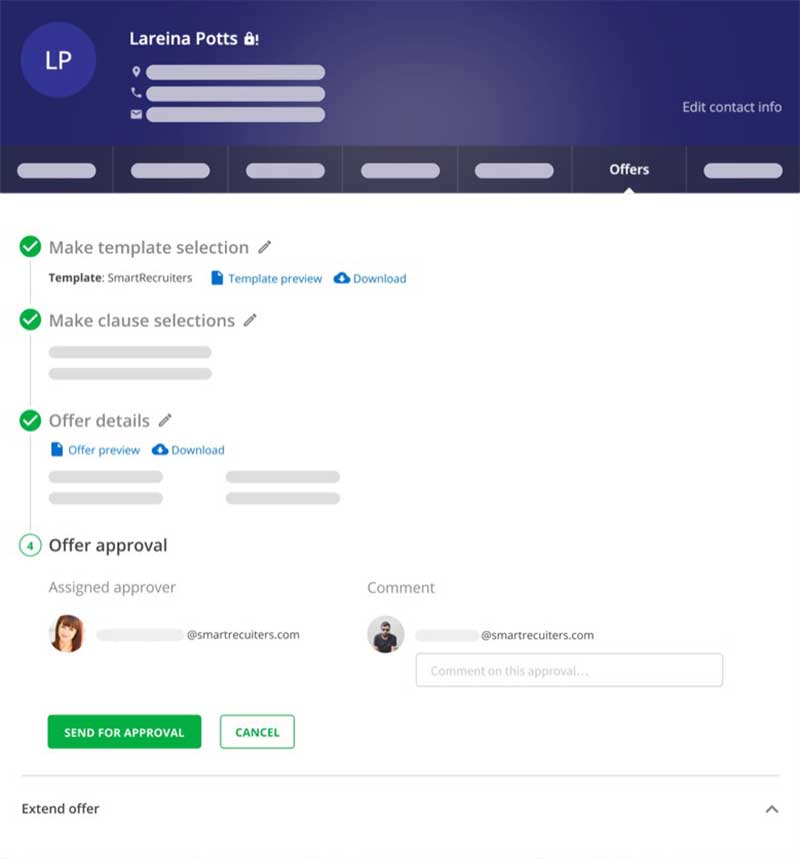Open the first tab in the navigation bar
Viewport: 800px width, 859px height.
coord(56,169)
